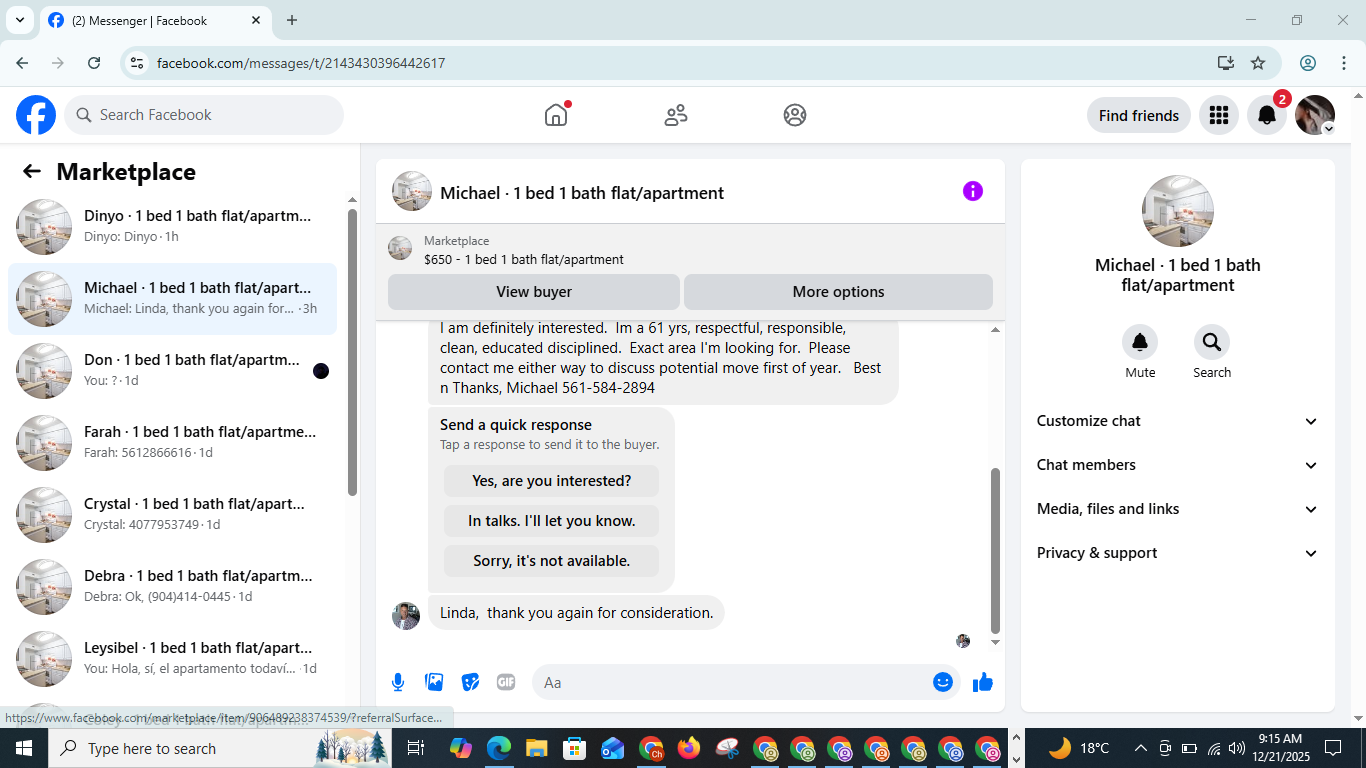Close the Messenger browser tab
This screenshot has width=1366, height=768.
(256, 20)
